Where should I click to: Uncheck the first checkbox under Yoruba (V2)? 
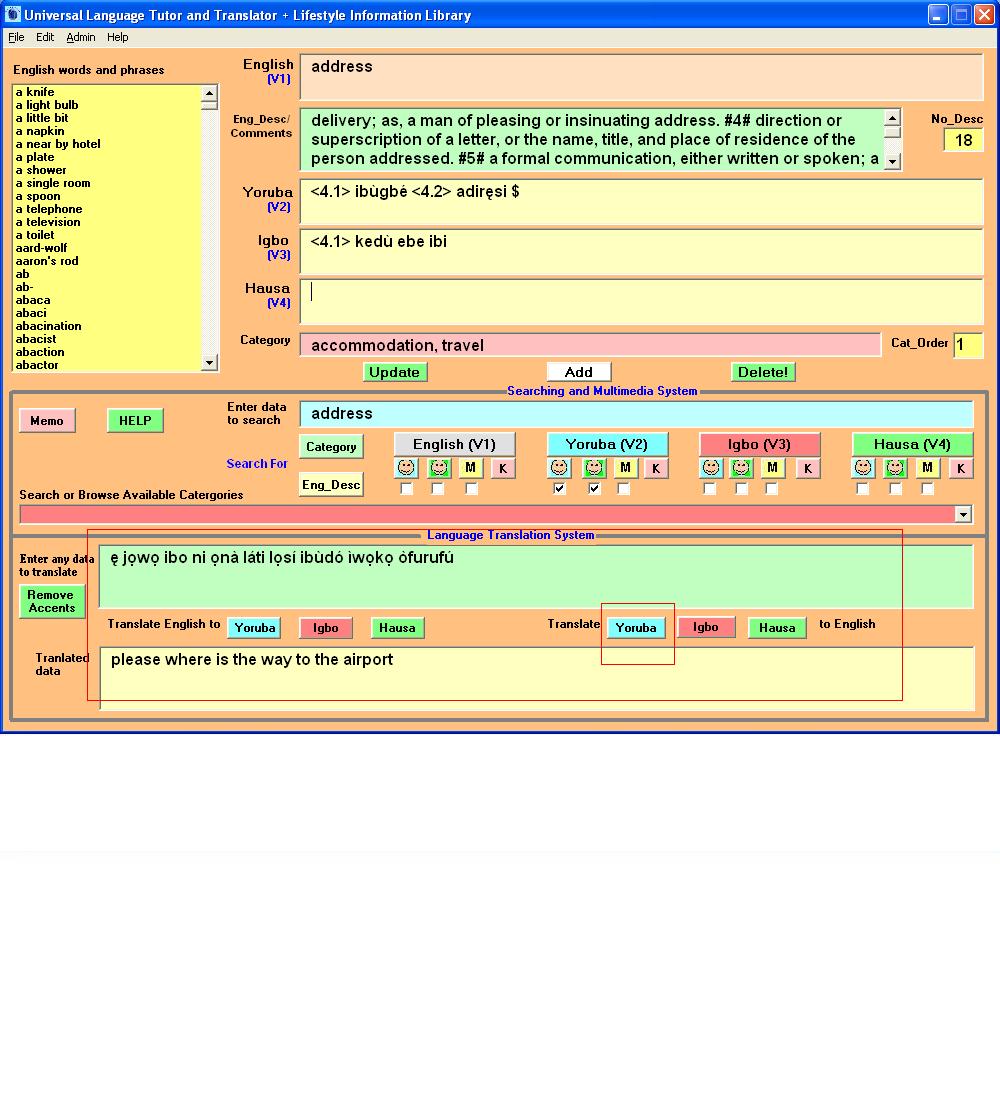pyautogui.click(x=560, y=489)
